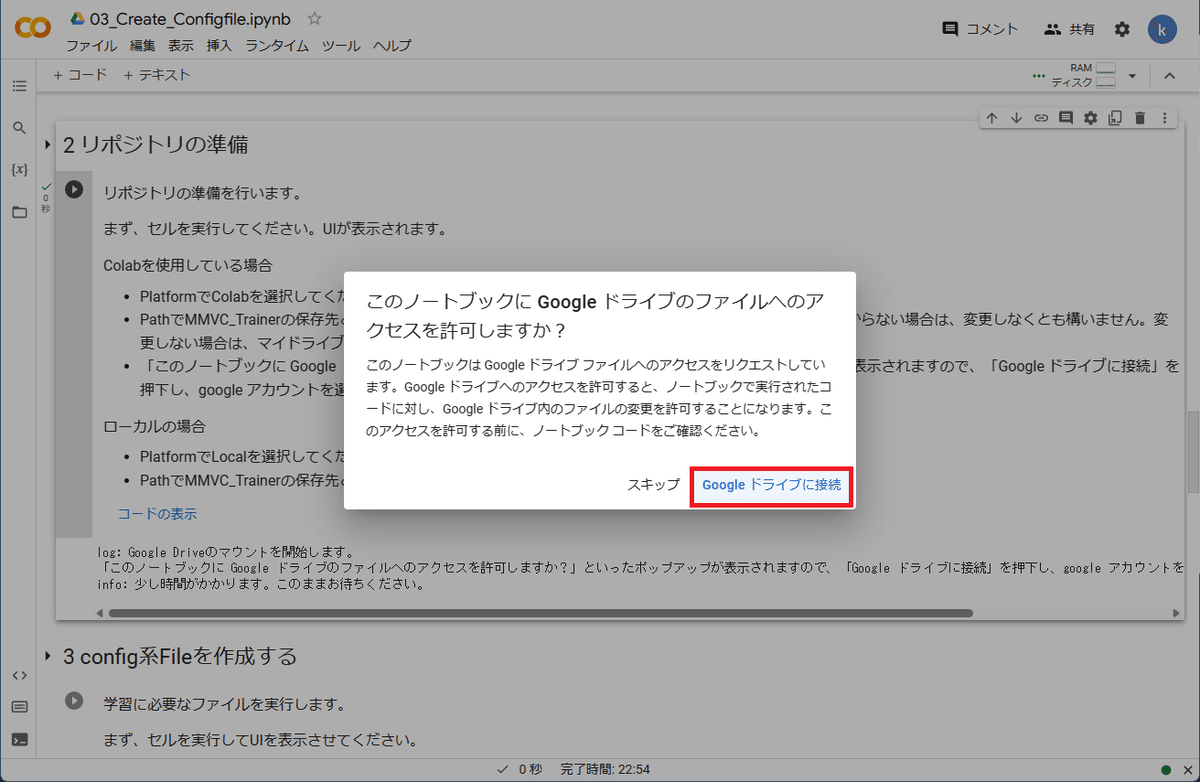Click the section heading 3 config系Fileを作成する
This screenshot has height=782, width=1200.
[x=180, y=657]
